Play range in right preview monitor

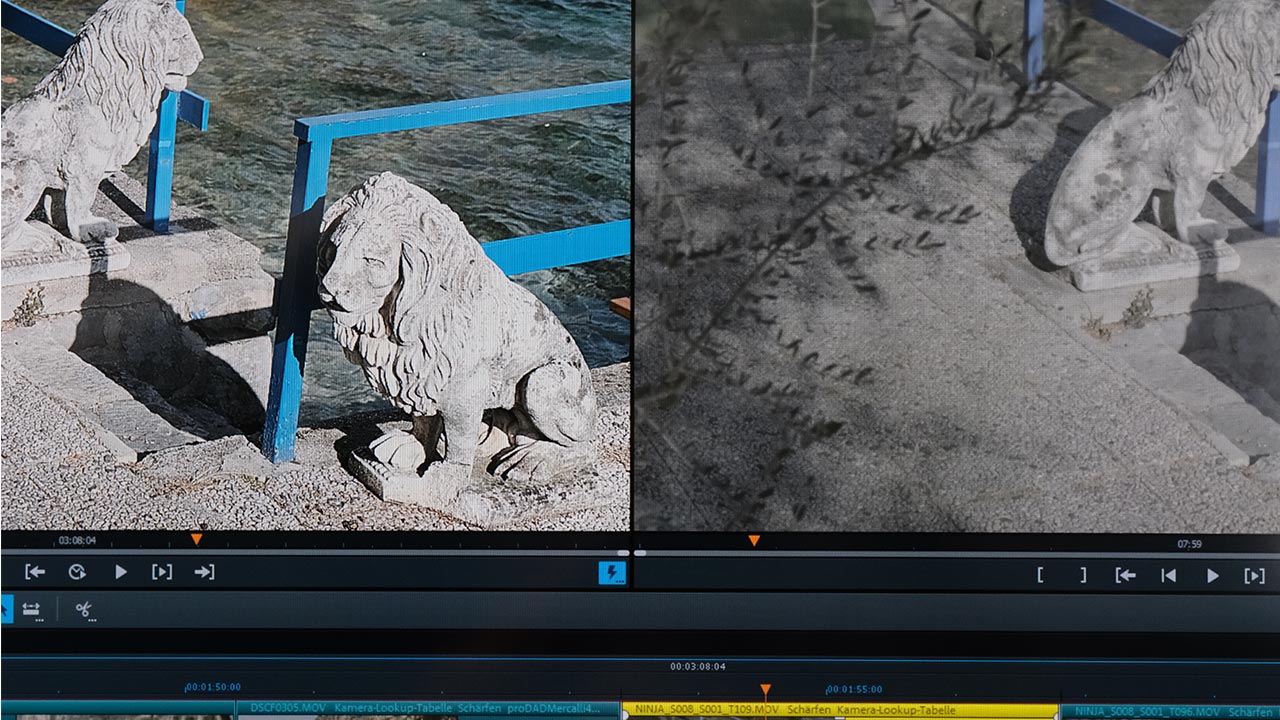[x=1254, y=575]
